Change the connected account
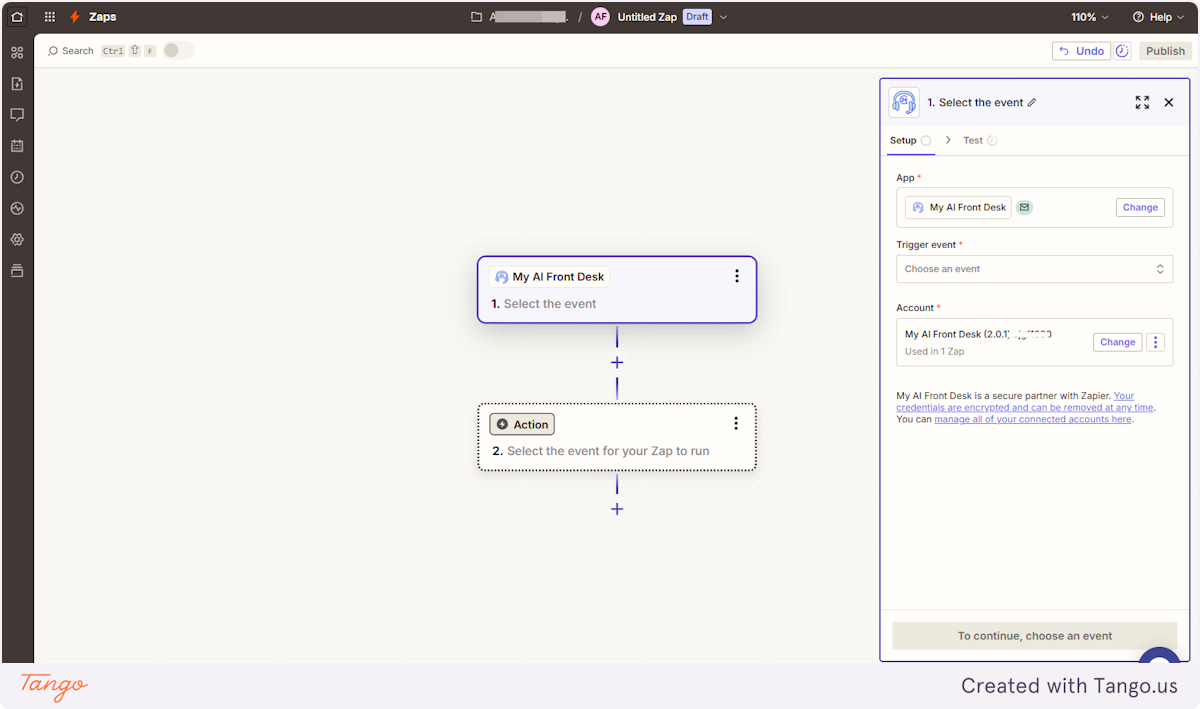The height and width of the screenshot is (709, 1200). (x=1117, y=342)
